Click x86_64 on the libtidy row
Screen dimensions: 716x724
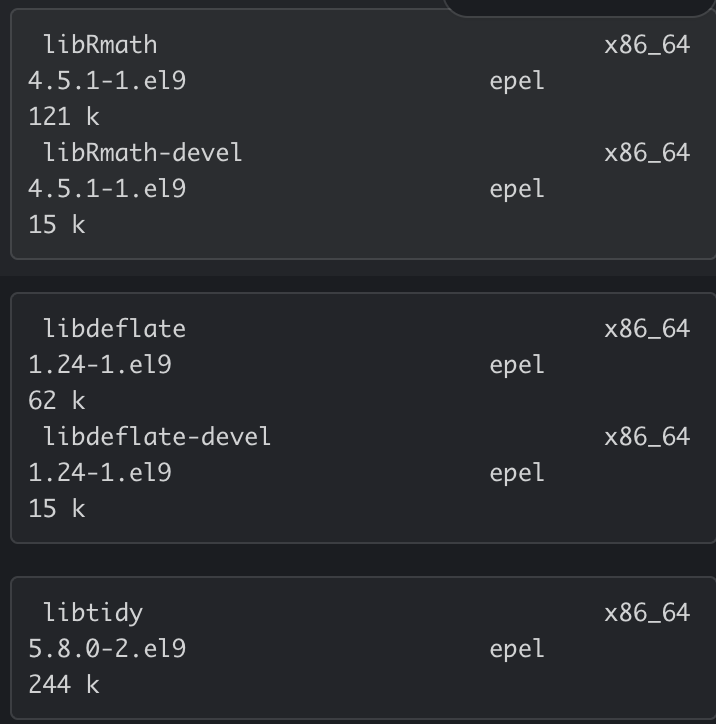pos(647,613)
